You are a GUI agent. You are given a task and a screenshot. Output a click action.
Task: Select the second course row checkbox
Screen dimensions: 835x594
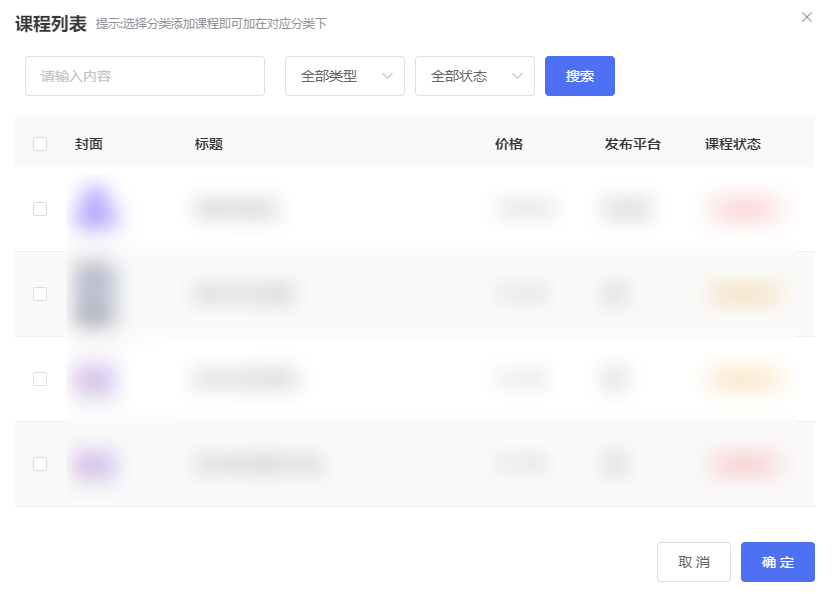40,294
